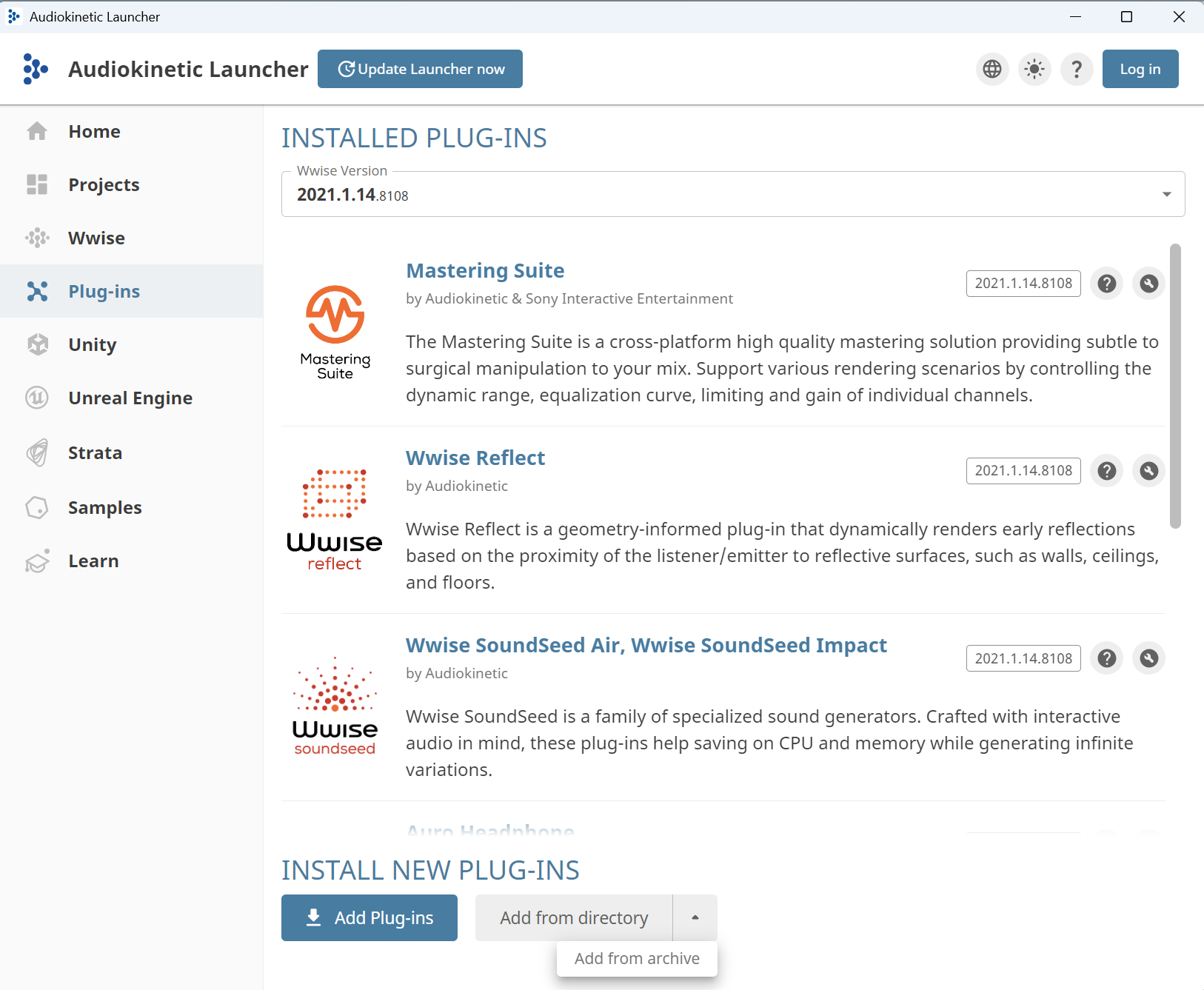The width and height of the screenshot is (1204, 990).
Task: Click the SoundSeed wrench modify icon
Action: (x=1148, y=658)
